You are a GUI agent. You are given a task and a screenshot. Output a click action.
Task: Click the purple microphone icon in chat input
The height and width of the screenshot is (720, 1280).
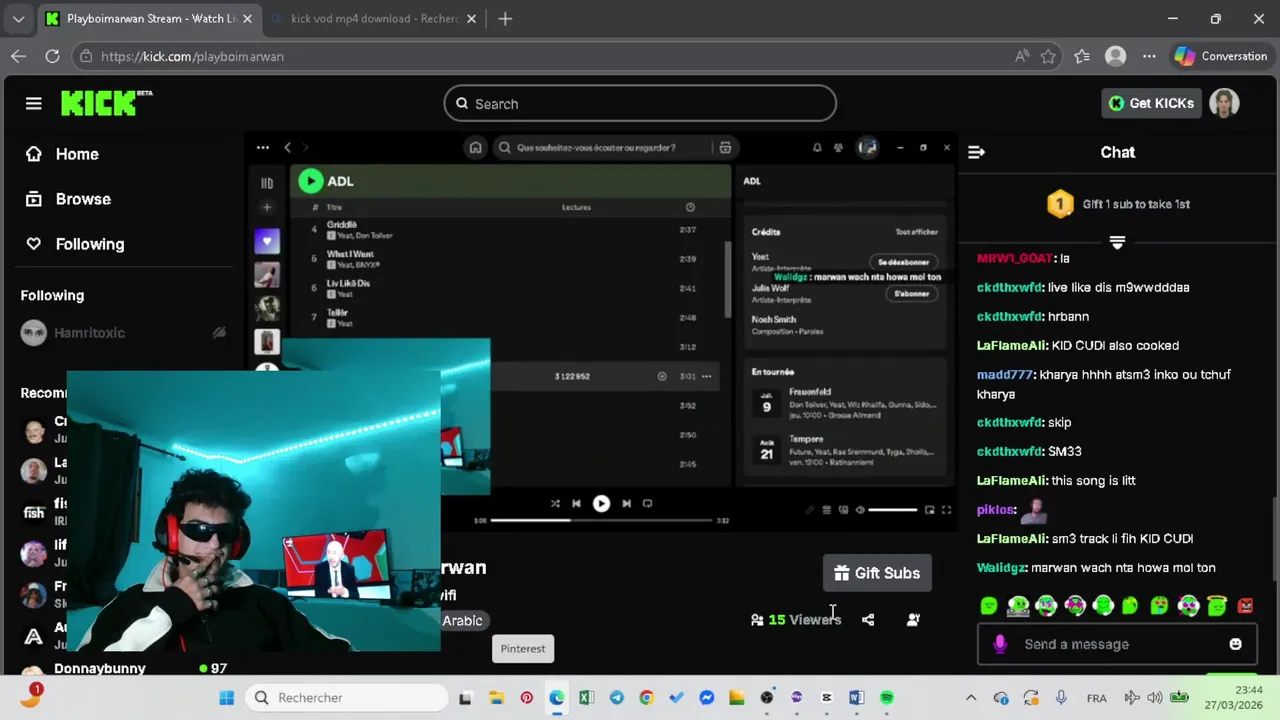1000,644
